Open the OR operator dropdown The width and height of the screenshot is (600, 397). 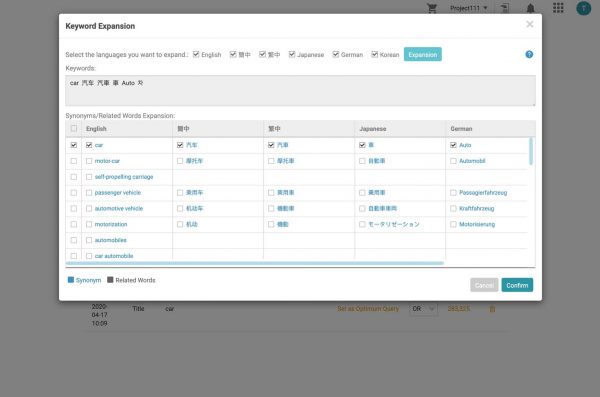point(423,309)
